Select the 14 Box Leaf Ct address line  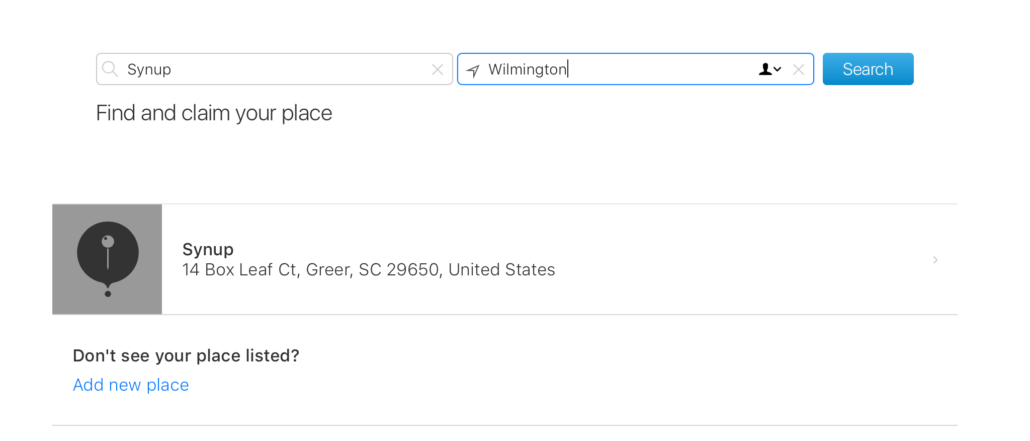(x=369, y=269)
